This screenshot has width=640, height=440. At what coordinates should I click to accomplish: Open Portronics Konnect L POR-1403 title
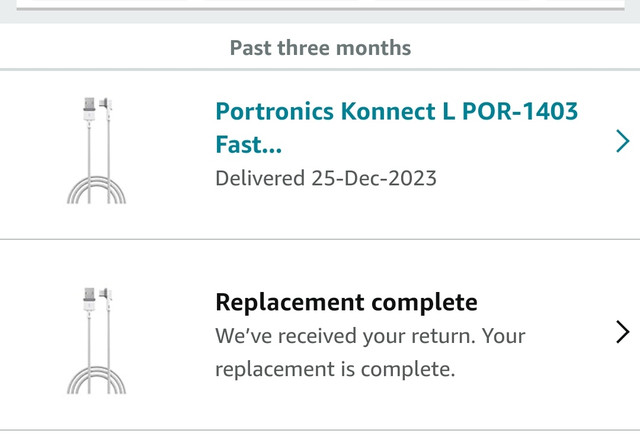click(x=396, y=111)
